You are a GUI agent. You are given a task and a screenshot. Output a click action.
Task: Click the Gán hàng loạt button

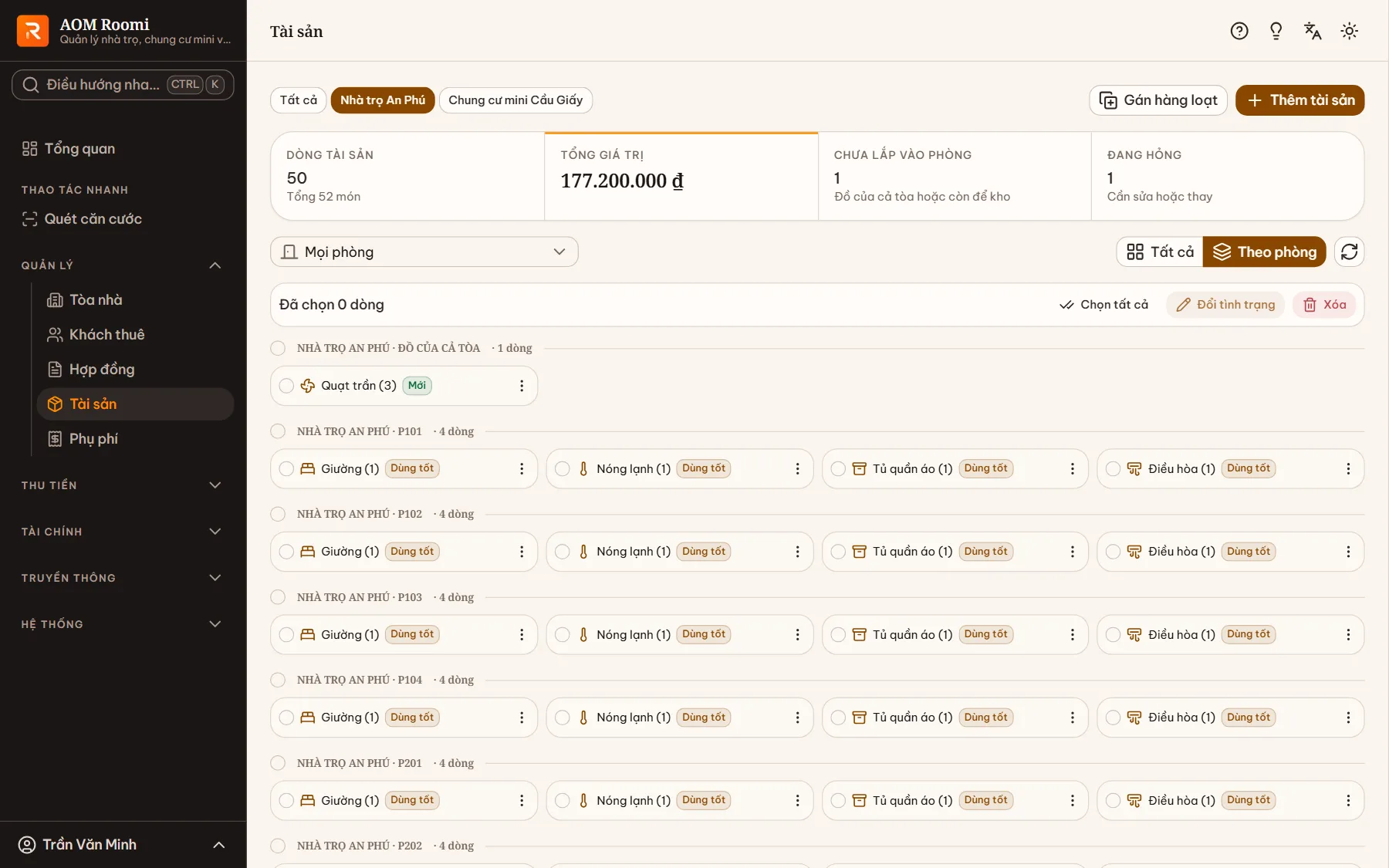[x=1158, y=100]
